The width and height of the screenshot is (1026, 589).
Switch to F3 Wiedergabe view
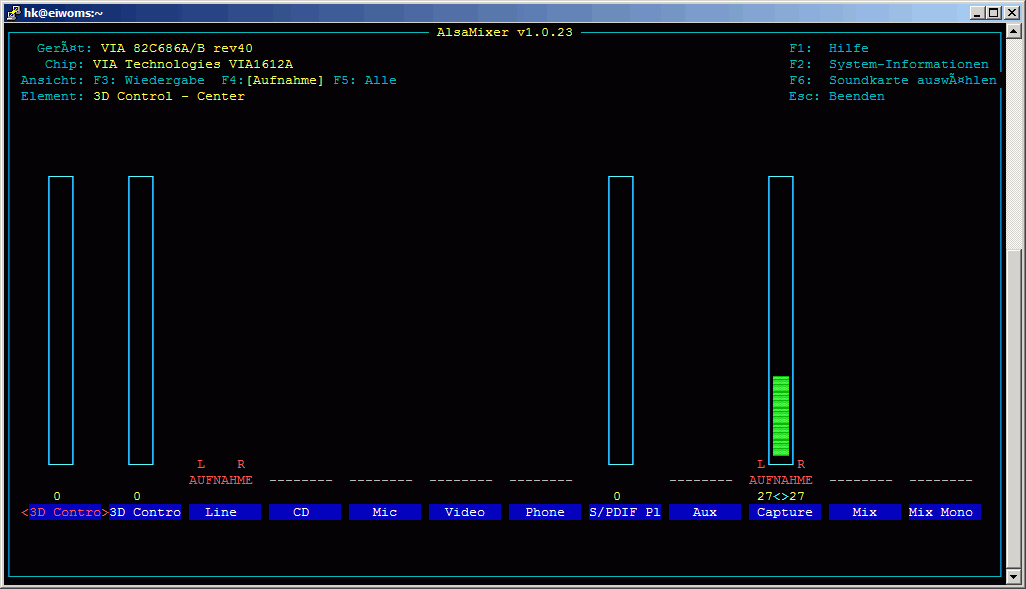[148, 80]
